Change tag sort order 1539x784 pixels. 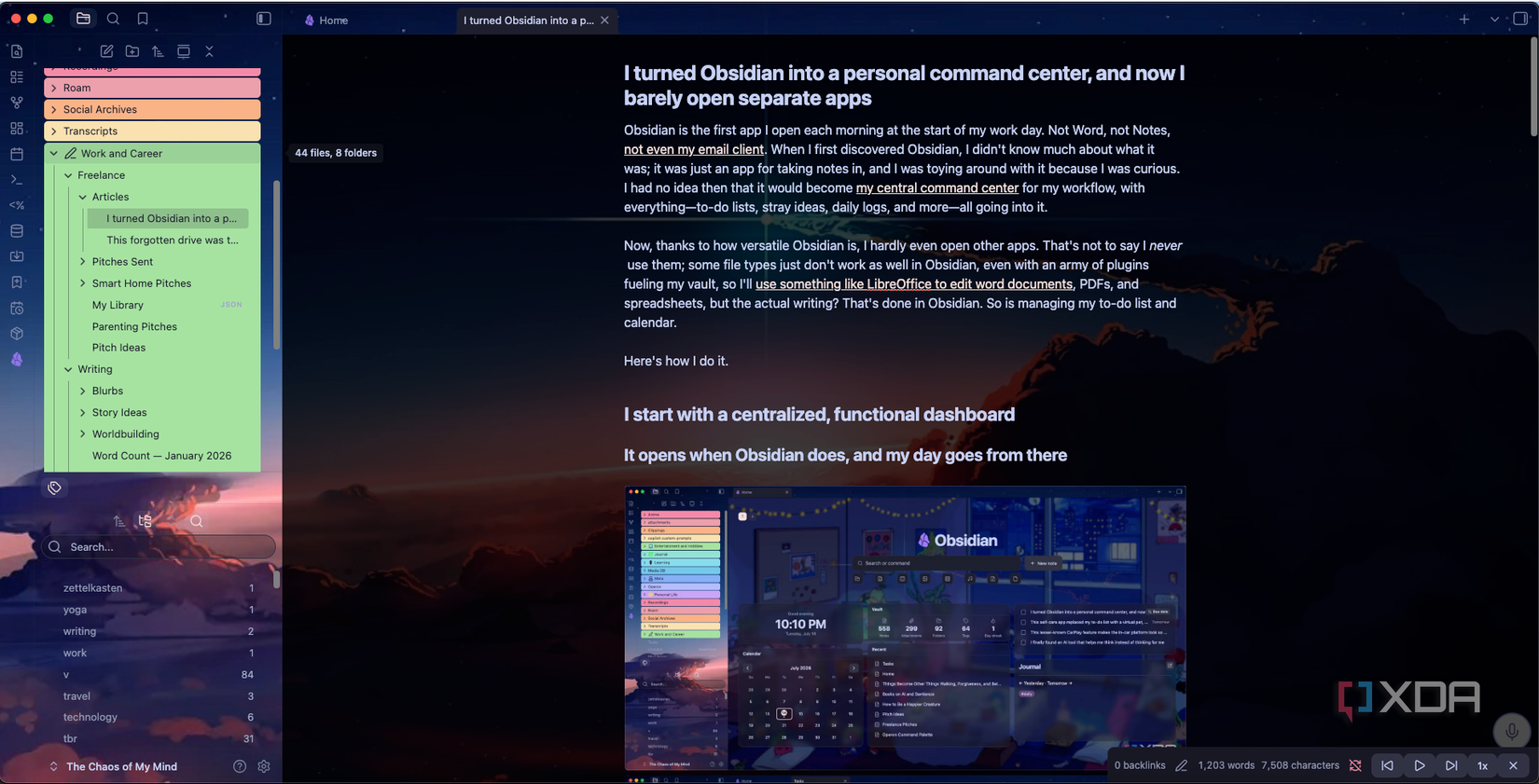118,521
